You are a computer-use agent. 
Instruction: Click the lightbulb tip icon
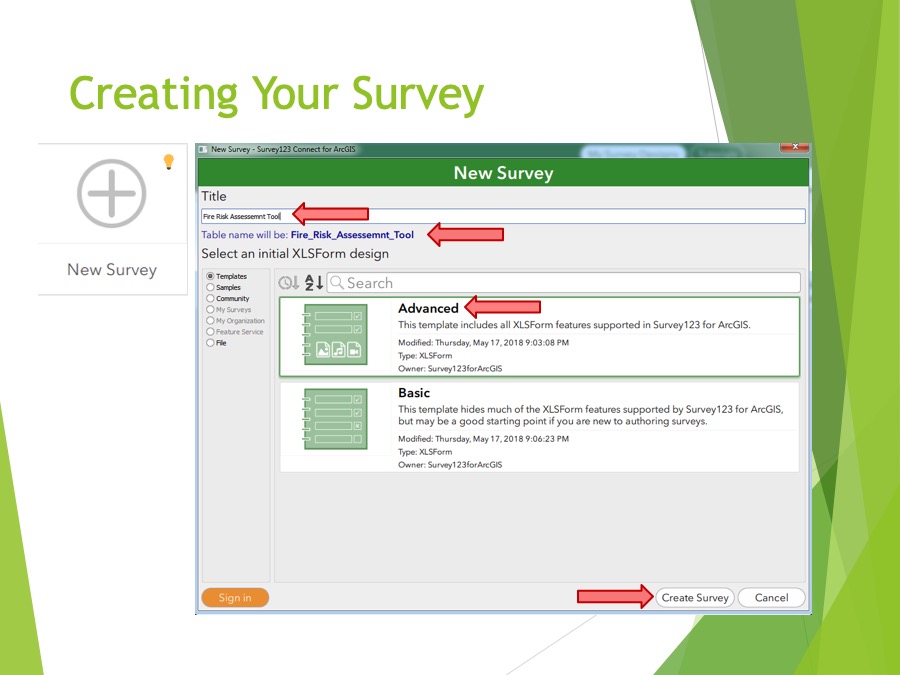tap(168, 161)
